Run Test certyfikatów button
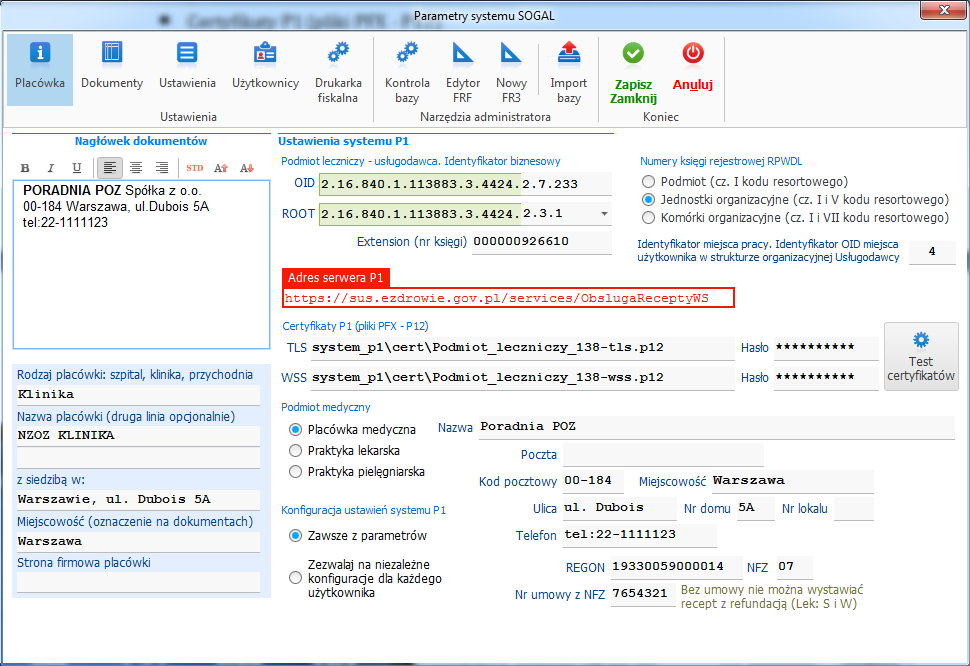This screenshot has height=666, width=970. (921, 357)
